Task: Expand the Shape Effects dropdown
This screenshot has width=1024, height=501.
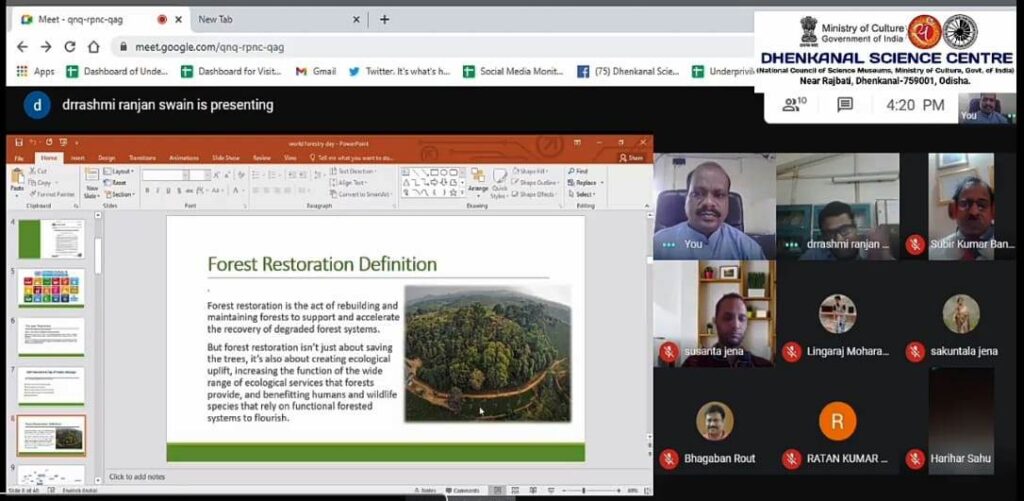Action: click(x=534, y=194)
